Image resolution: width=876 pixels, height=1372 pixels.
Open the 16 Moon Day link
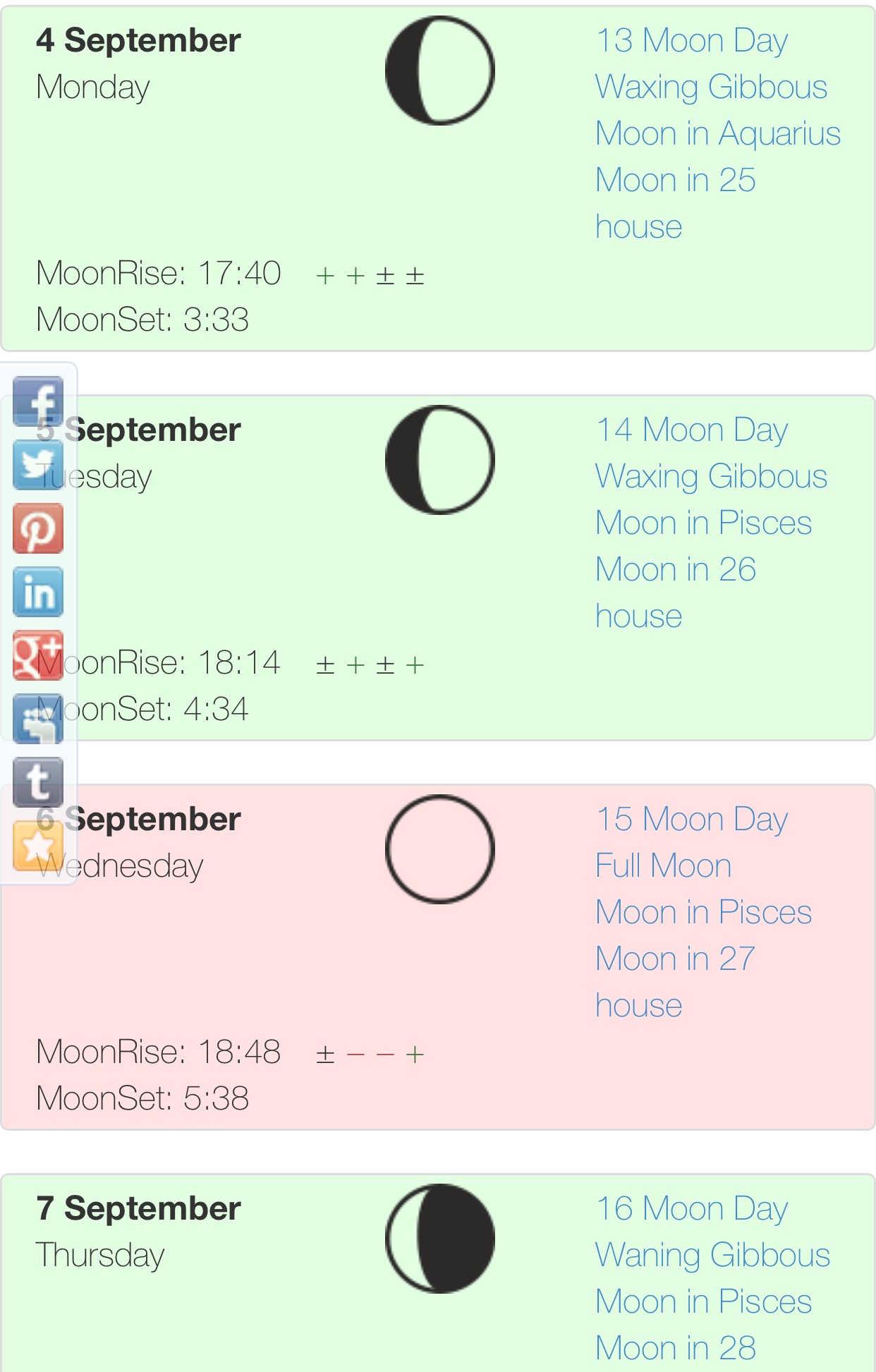(691, 1209)
